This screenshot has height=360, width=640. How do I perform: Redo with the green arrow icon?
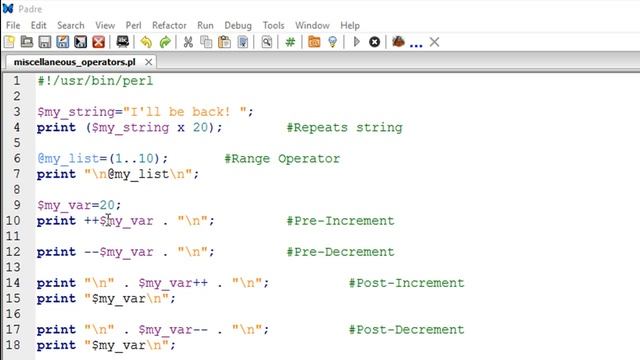[165, 42]
